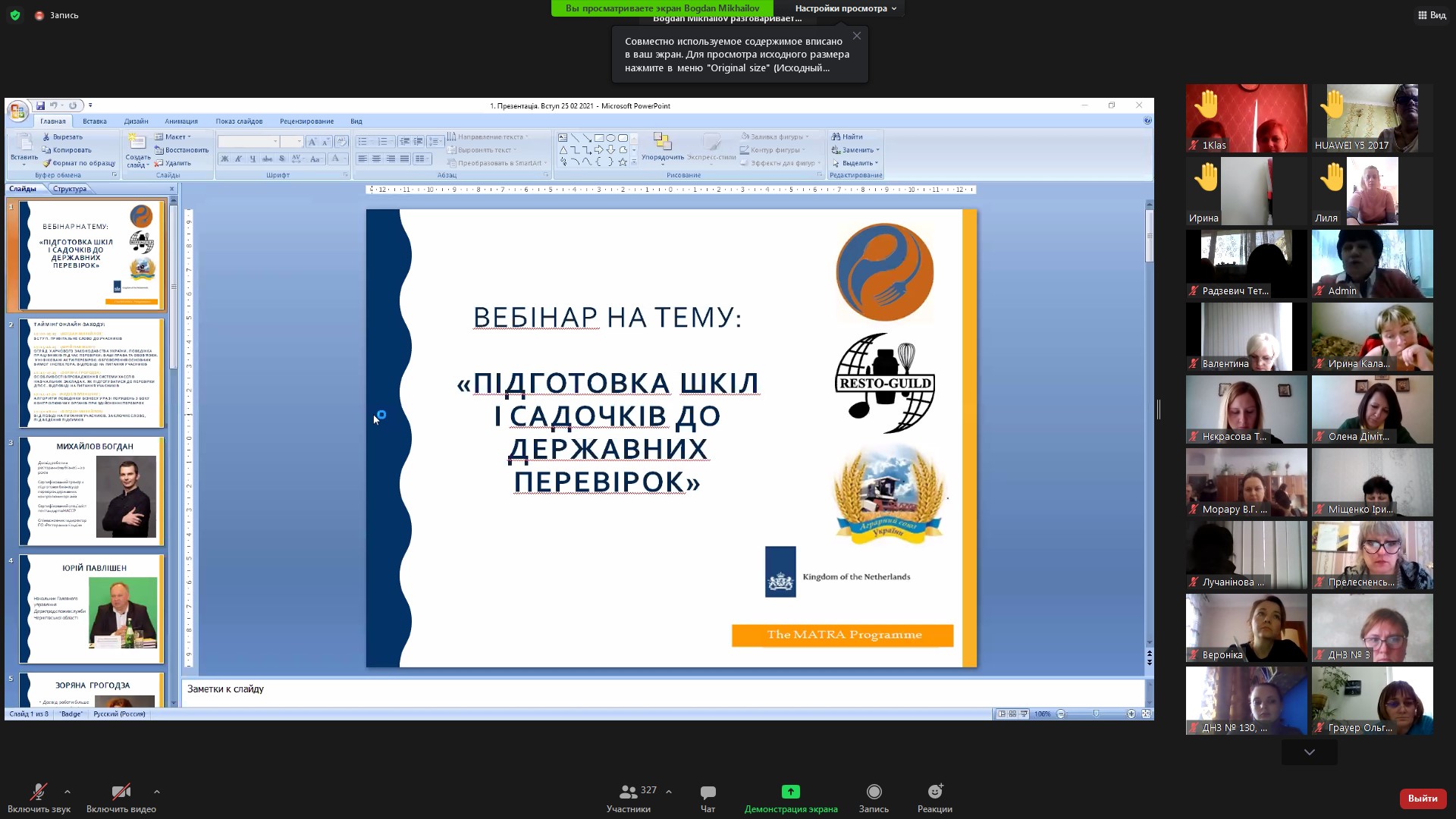
Task: Click the Упорядочить arrange icon
Action: click(662, 143)
